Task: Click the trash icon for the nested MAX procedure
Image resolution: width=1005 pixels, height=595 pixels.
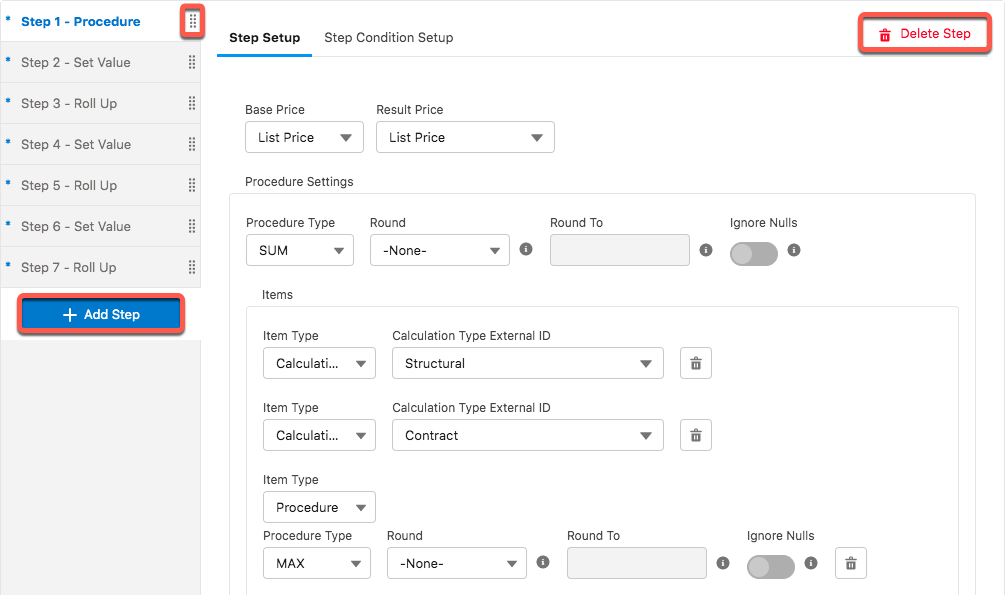Action: tap(850, 563)
